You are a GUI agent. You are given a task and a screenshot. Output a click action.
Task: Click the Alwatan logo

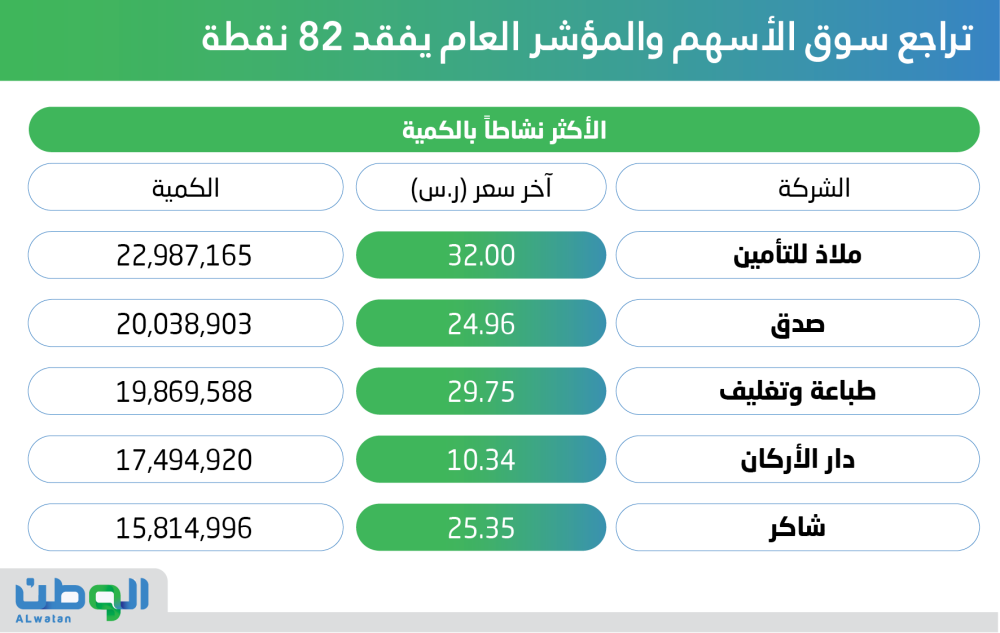click(82, 598)
